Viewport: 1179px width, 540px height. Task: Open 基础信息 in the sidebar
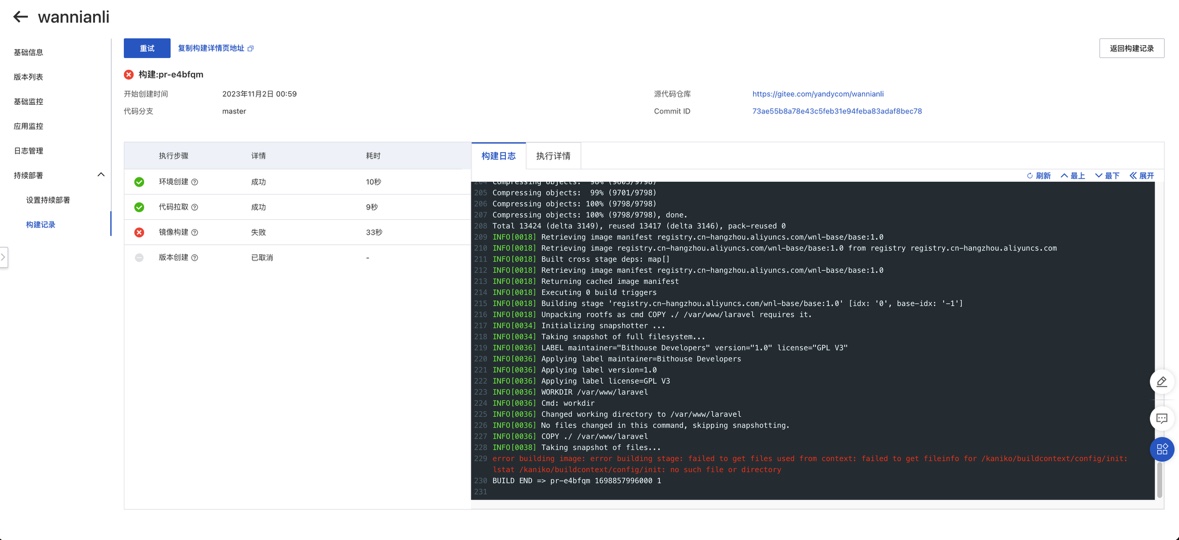click(29, 52)
